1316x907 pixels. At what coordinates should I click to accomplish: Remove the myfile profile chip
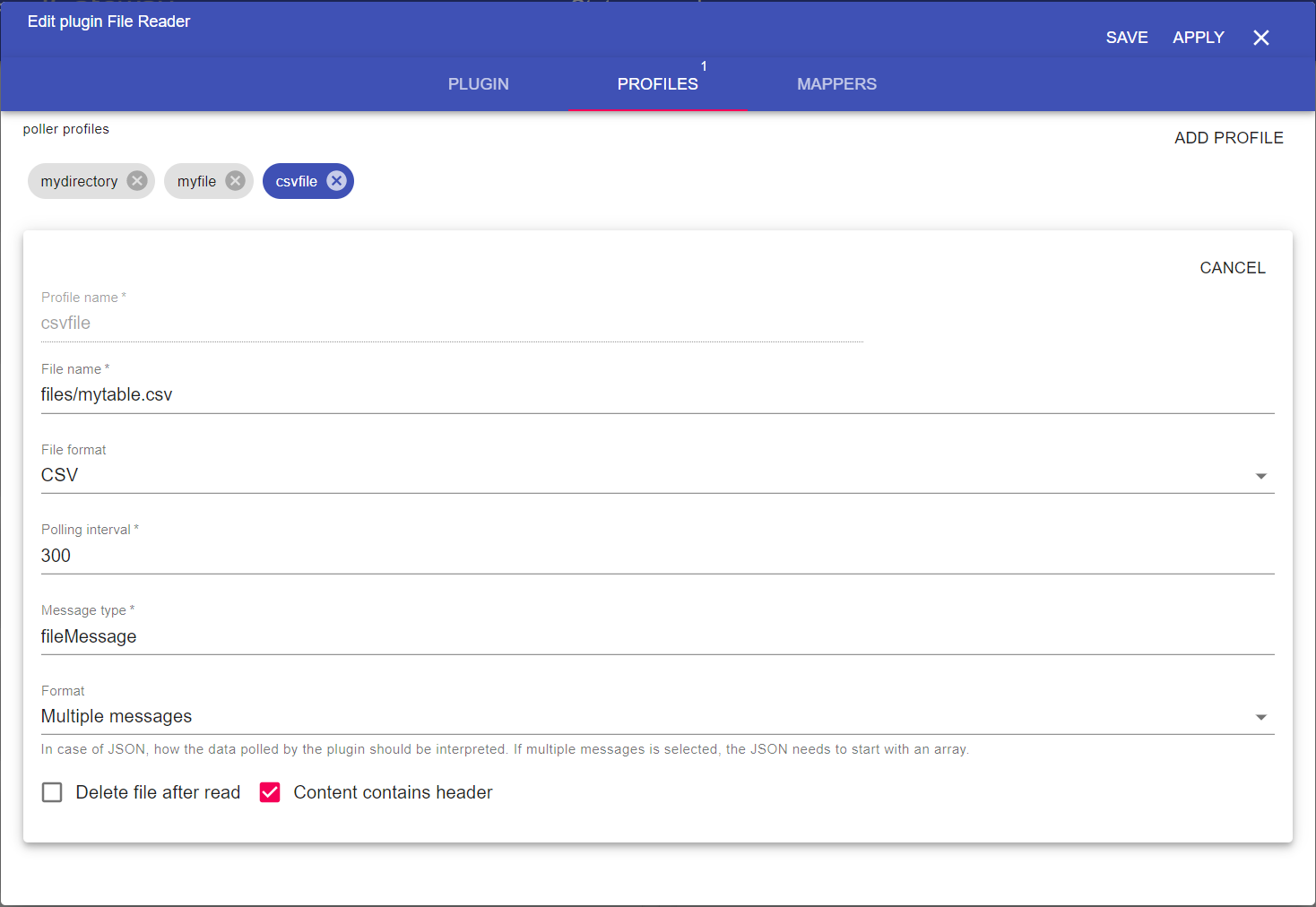[x=235, y=181]
